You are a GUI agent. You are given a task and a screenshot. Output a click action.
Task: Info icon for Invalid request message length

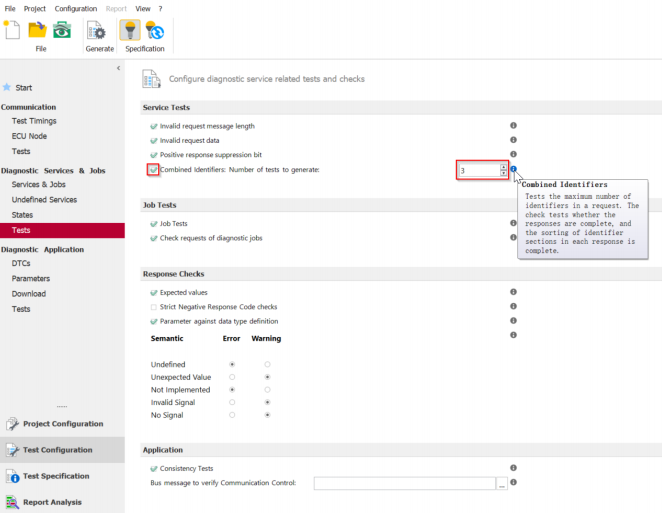coord(513,125)
